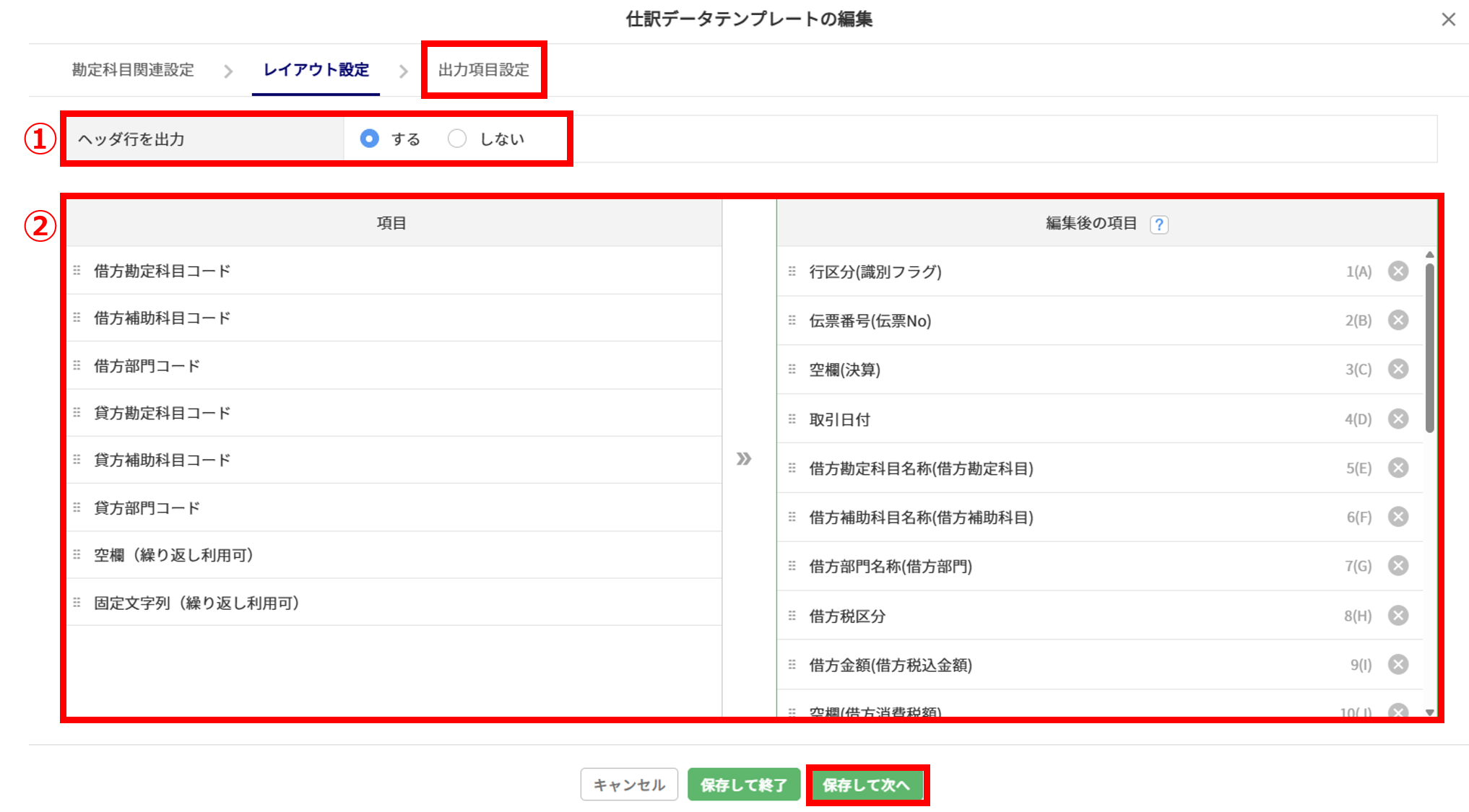Delete the 取引日付 row
Screen dimensions: 1469x812
[1398, 419]
